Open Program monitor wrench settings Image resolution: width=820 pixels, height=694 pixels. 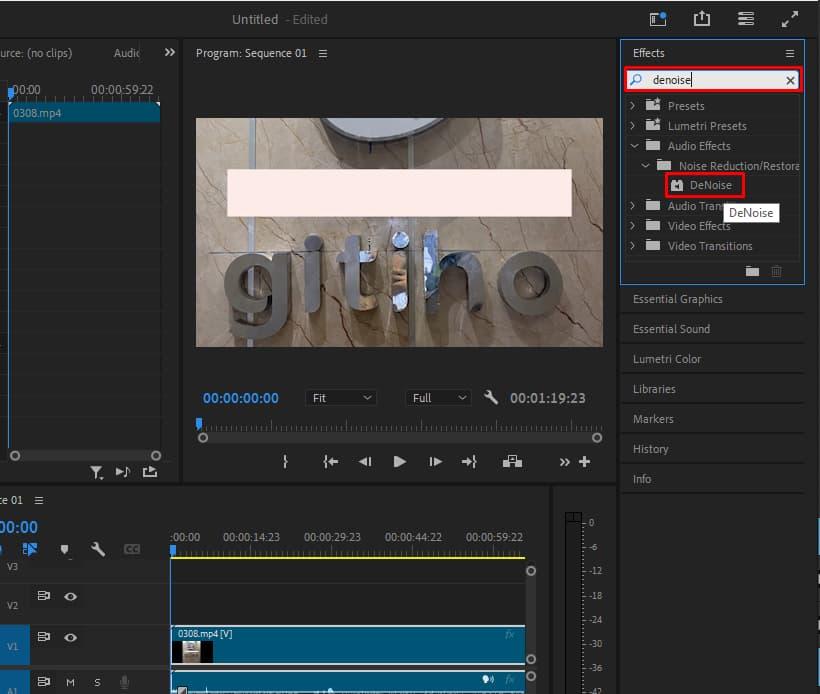pos(491,397)
